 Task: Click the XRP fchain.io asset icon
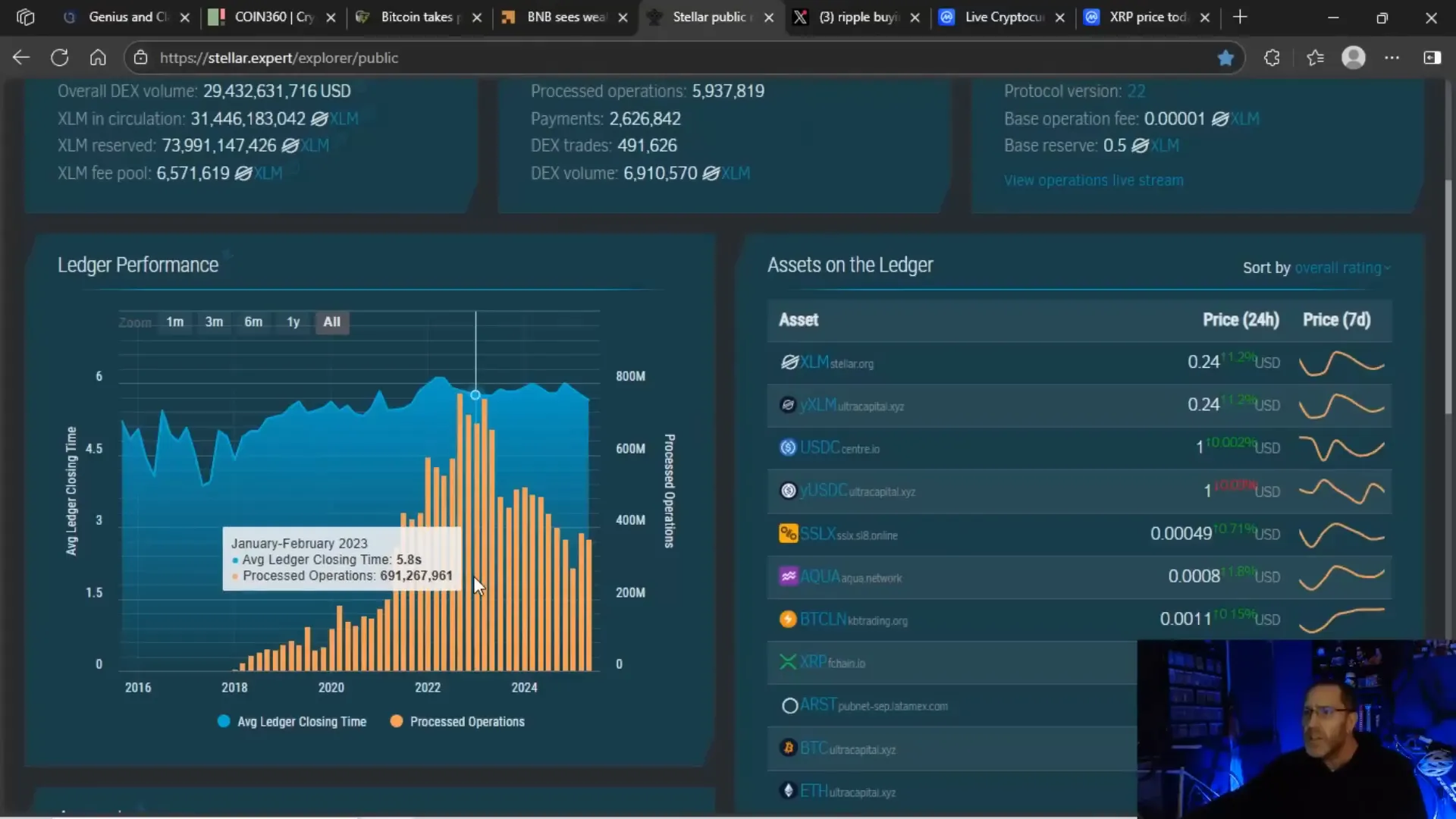789,662
